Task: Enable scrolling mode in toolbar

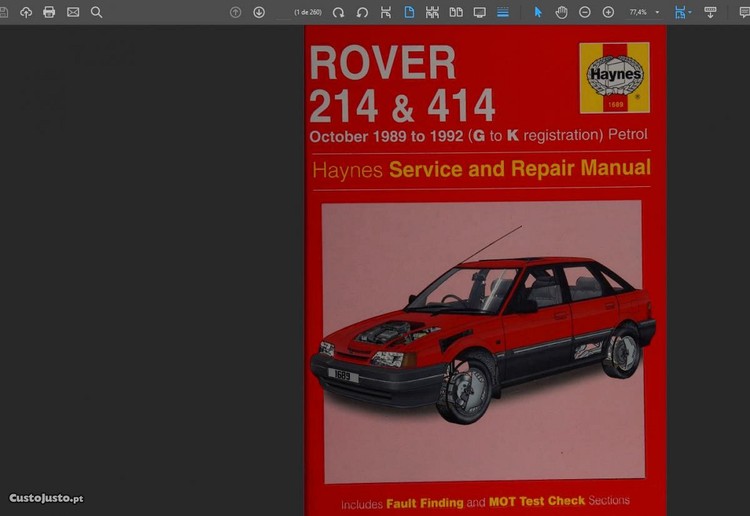Action: click(503, 12)
